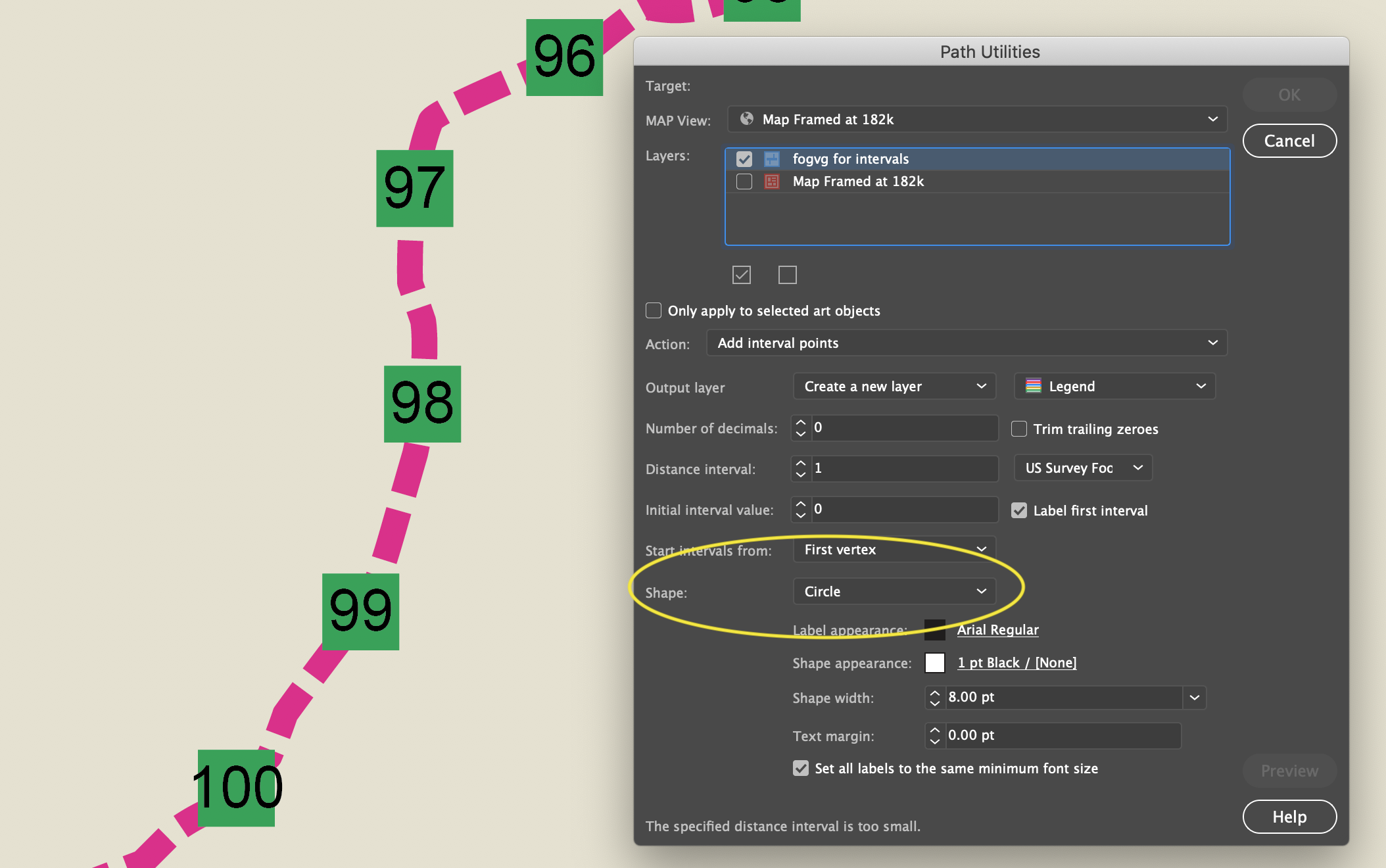This screenshot has height=868, width=1386.
Task: Click the Number of decimals input field
Action: click(x=905, y=427)
